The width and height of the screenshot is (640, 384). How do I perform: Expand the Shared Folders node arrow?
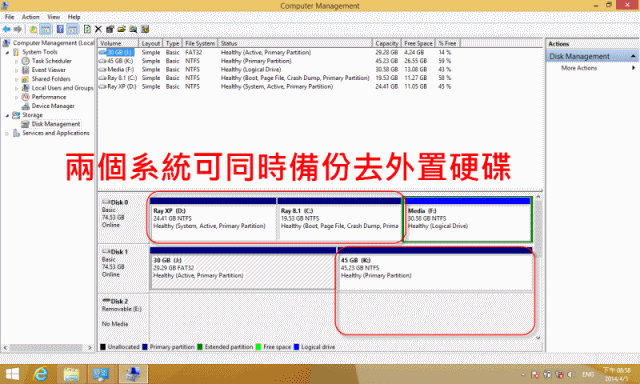17,79
